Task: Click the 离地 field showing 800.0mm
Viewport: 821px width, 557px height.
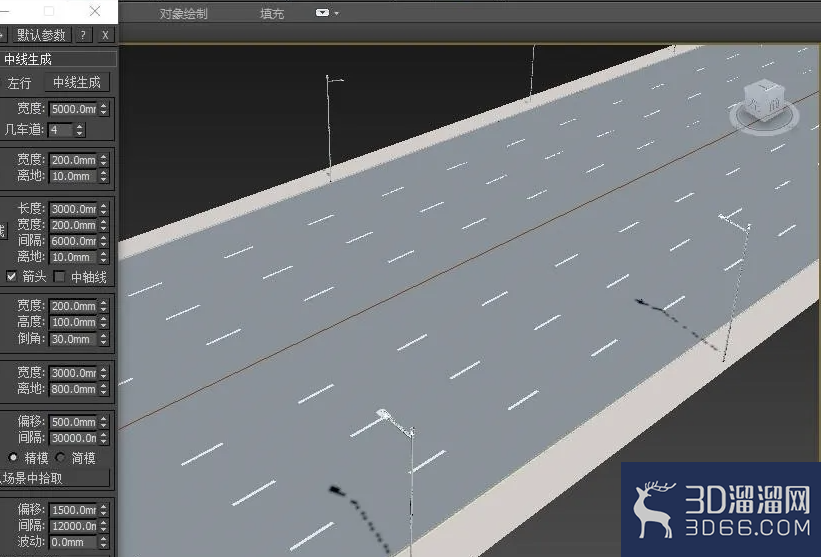Action: coord(74,389)
